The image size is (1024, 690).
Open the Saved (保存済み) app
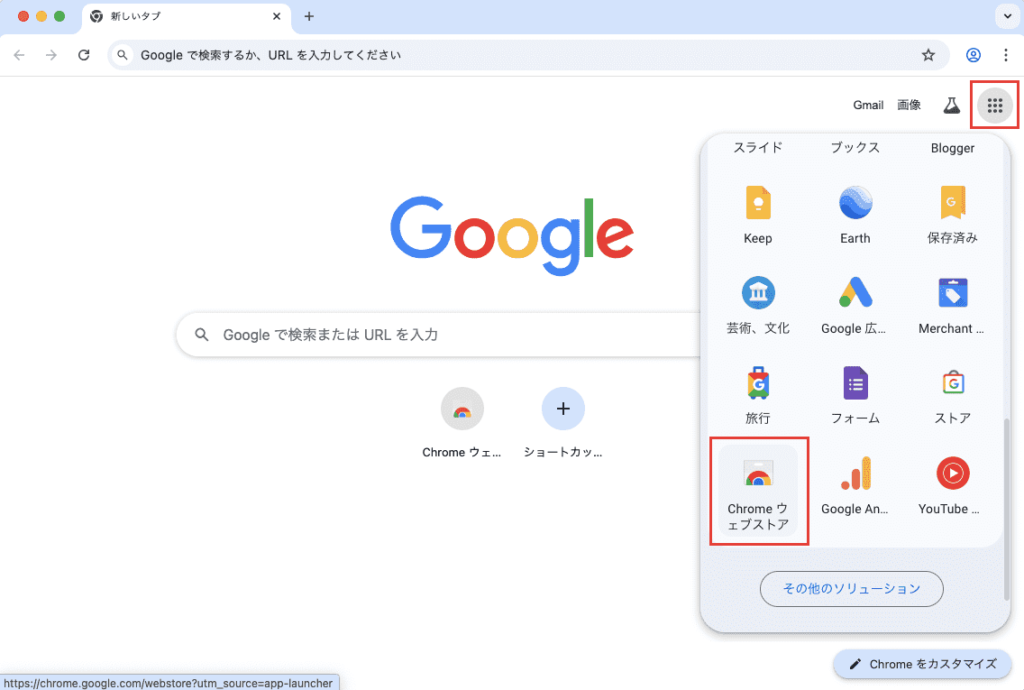click(x=952, y=215)
